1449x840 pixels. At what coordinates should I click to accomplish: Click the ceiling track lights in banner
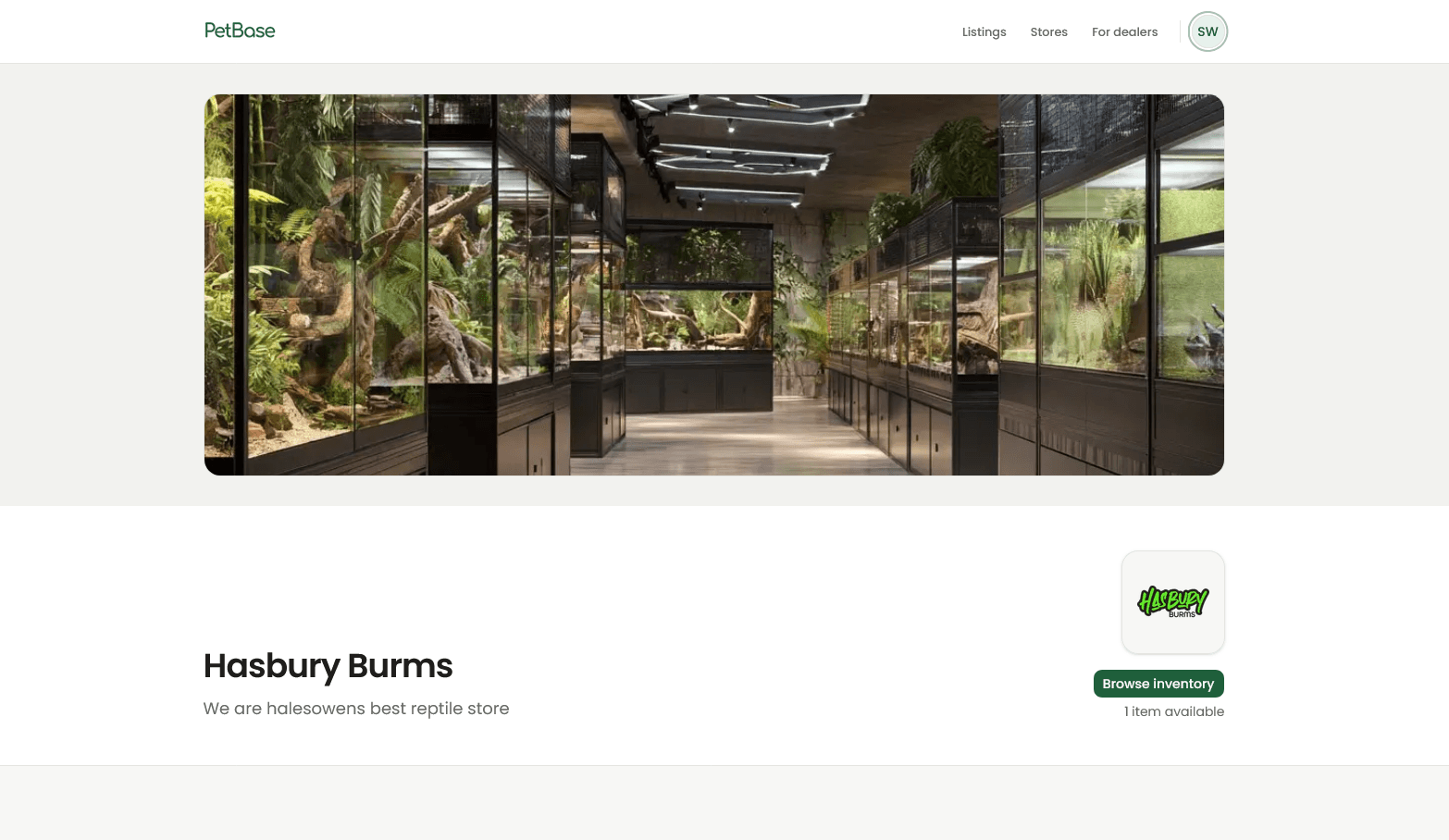740,153
